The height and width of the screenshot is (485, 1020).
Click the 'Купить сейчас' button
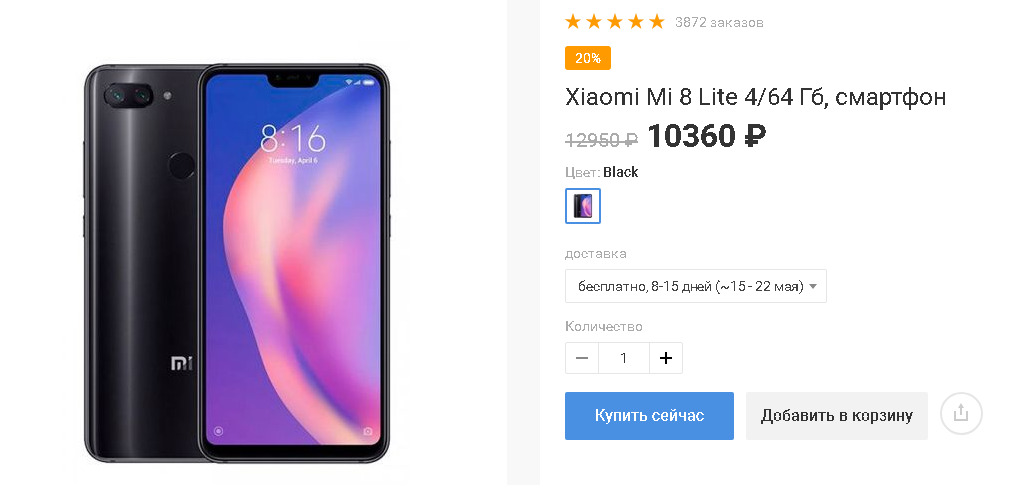[649, 416]
